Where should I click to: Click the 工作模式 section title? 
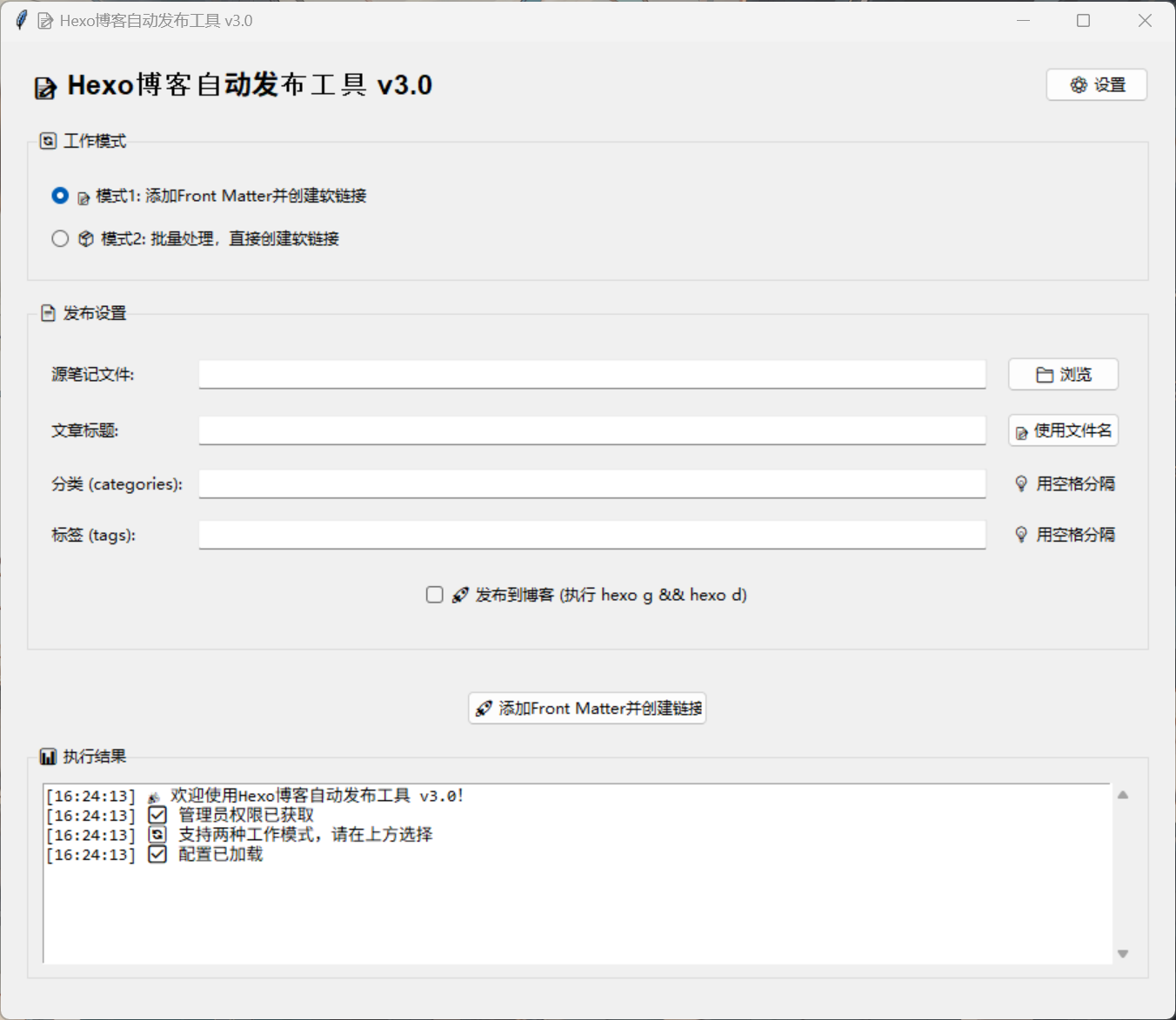(x=95, y=141)
